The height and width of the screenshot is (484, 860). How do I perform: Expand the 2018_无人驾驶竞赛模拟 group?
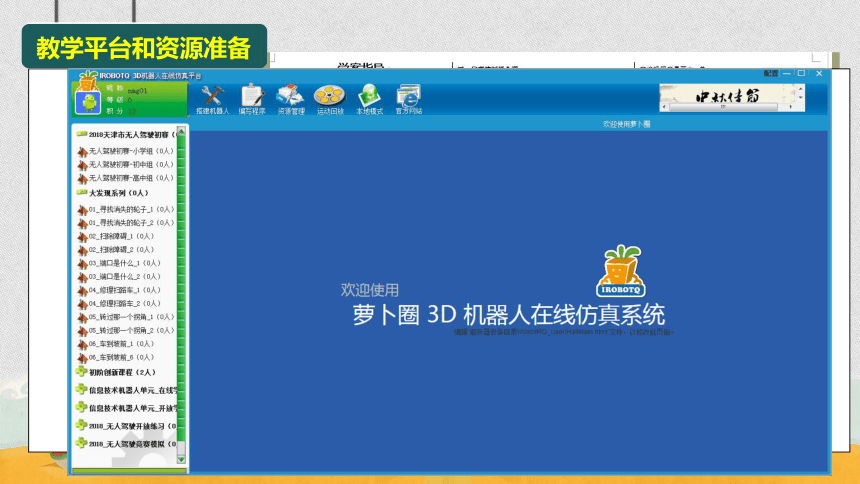81,443
